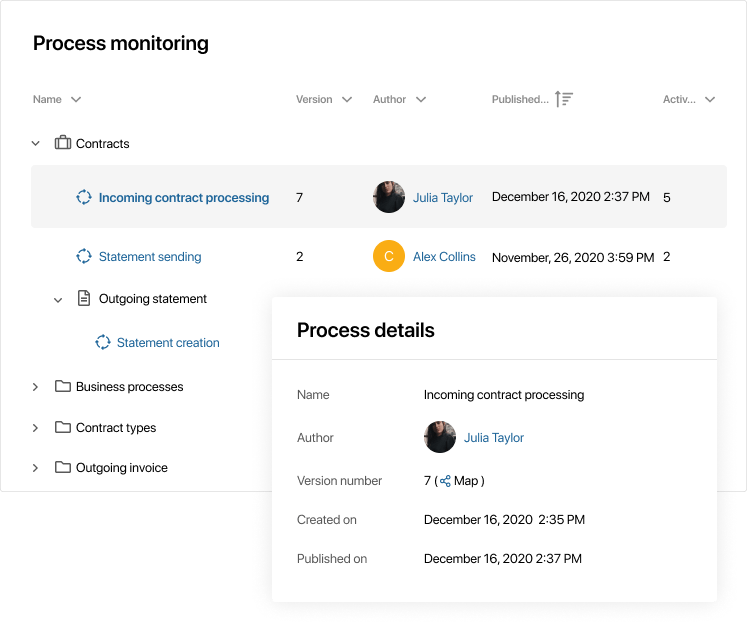Viewport: 747px width, 627px height.
Task: Click the Outgoing invoice folder icon
Action: click(x=62, y=467)
